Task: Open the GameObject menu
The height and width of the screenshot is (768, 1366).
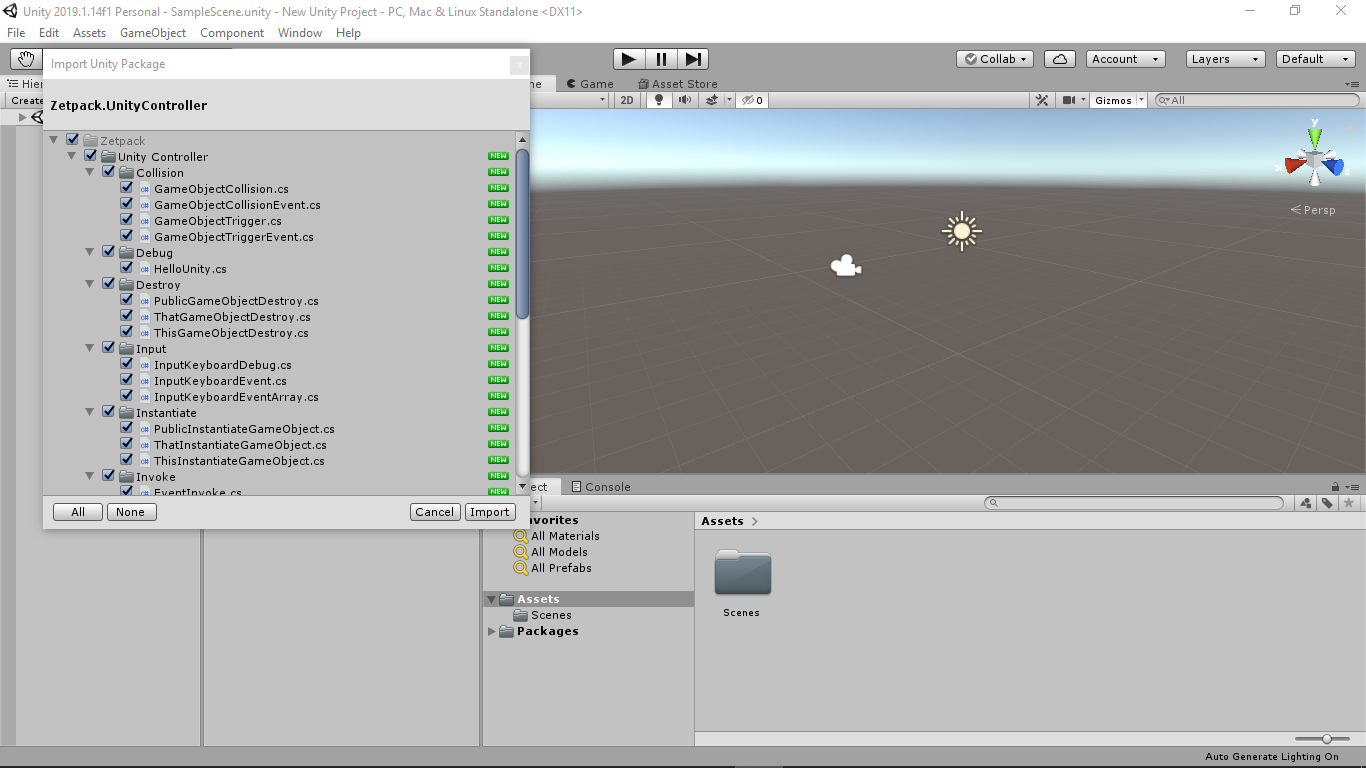Action: tap(153, 33)
